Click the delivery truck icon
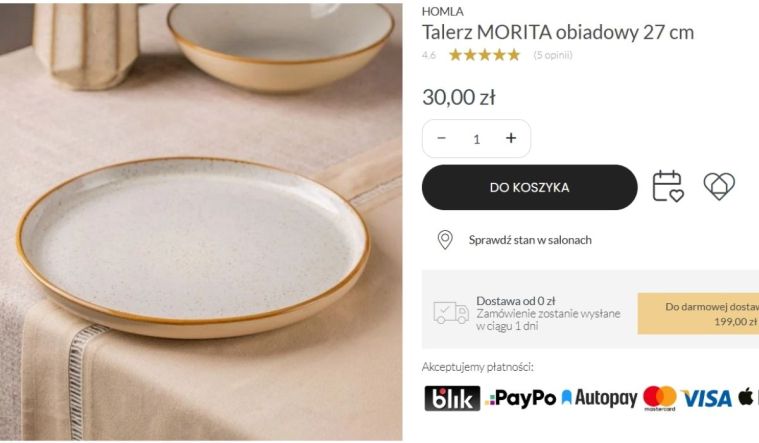This screenshot has width=759, height=443. point(451,313)
